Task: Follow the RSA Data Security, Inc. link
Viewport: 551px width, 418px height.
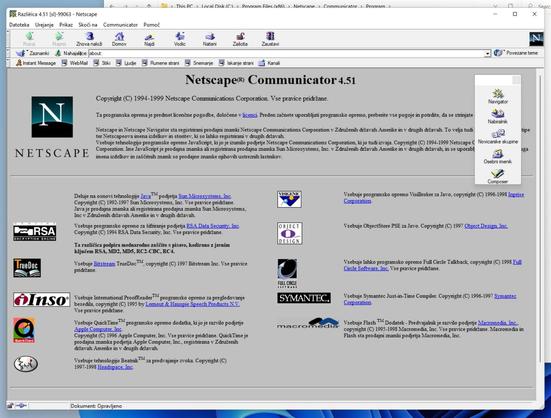Action: click(x=213, y=226)
